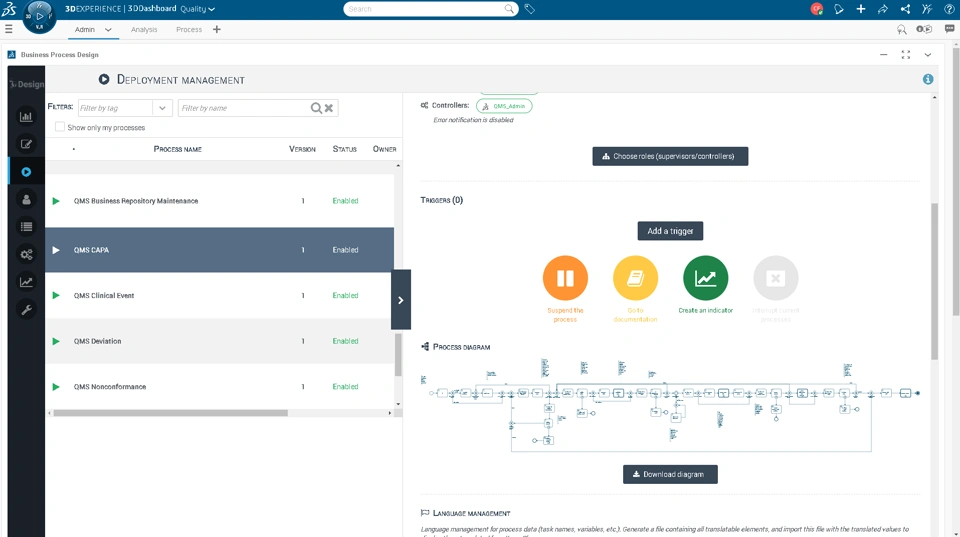Open the user sidebar icon
The image size is (960, 537).
pyautogui.click(x=26, y=200)
